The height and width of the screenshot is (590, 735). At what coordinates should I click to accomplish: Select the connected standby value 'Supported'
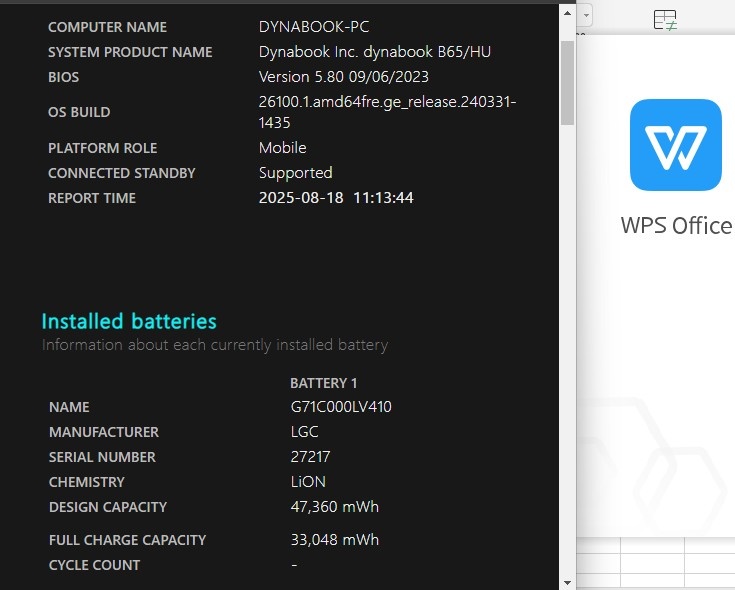[295, 173]
